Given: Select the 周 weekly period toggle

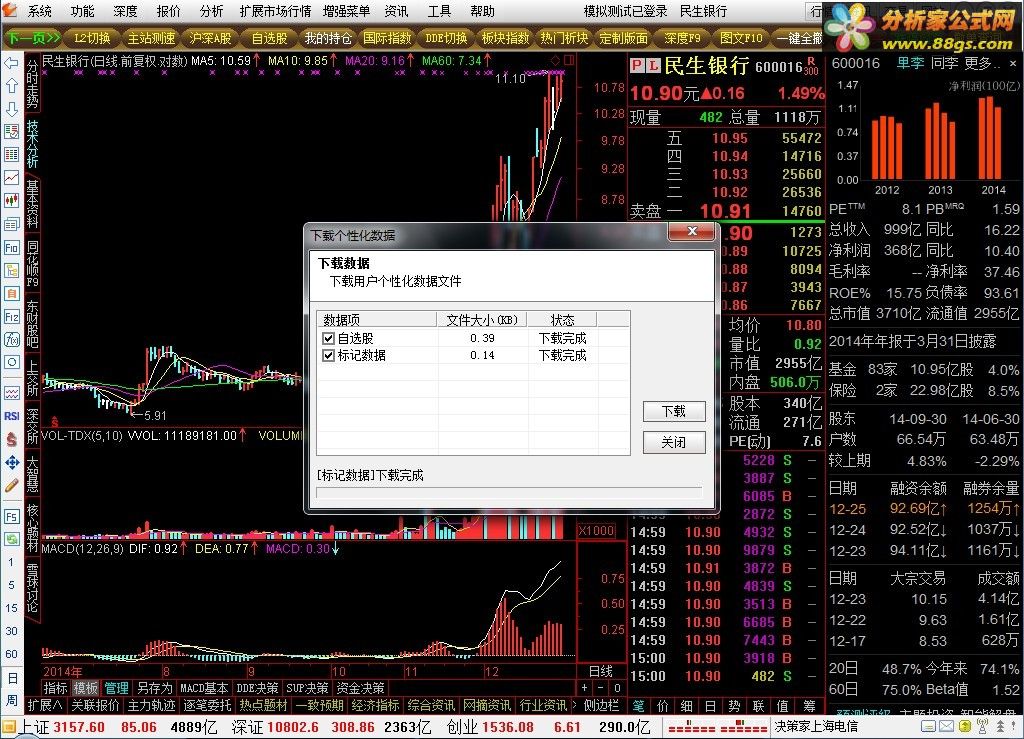Looking at the screenshot, I should tap(11, 700).
